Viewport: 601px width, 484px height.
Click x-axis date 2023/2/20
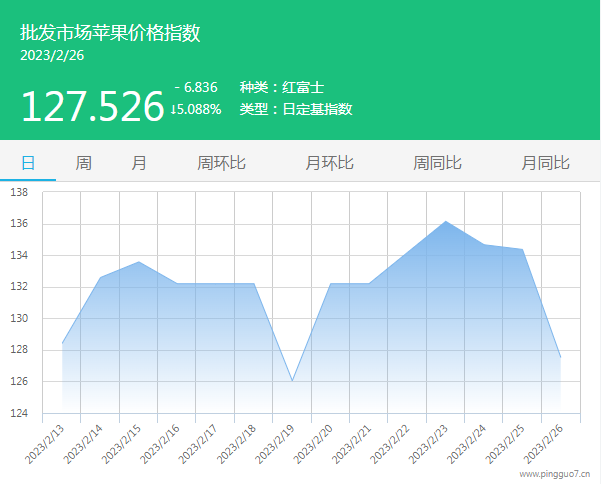(313, 445)
